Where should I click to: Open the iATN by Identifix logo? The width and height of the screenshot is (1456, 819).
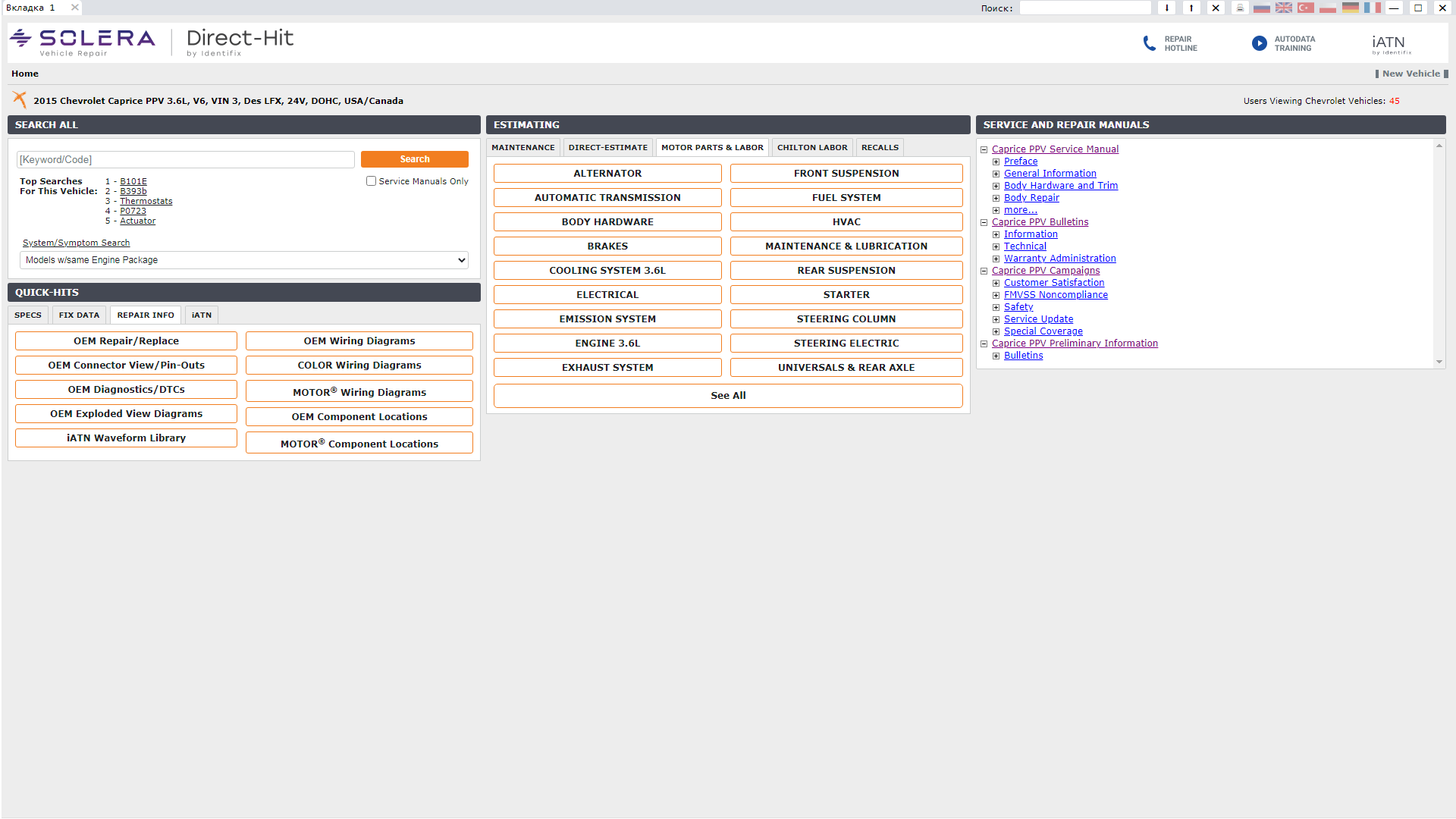(1392, 45)
